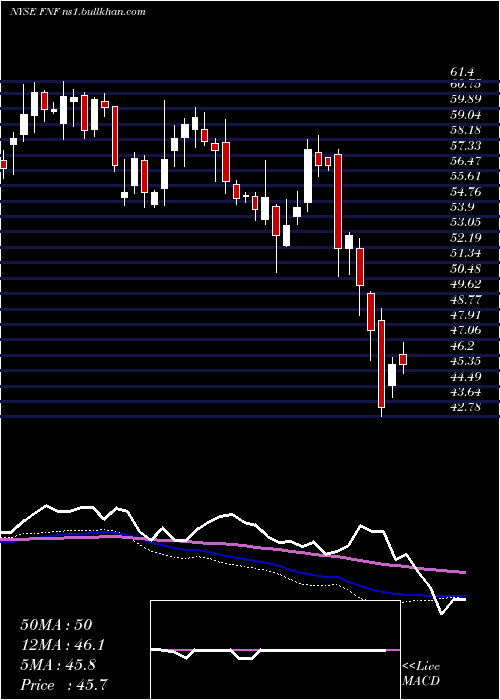Image resolution: width=500 pixels, height=700 pixels.
Task: Click the 61.4 price axis label
Action: pyautogui.click(x=462, y=71)
